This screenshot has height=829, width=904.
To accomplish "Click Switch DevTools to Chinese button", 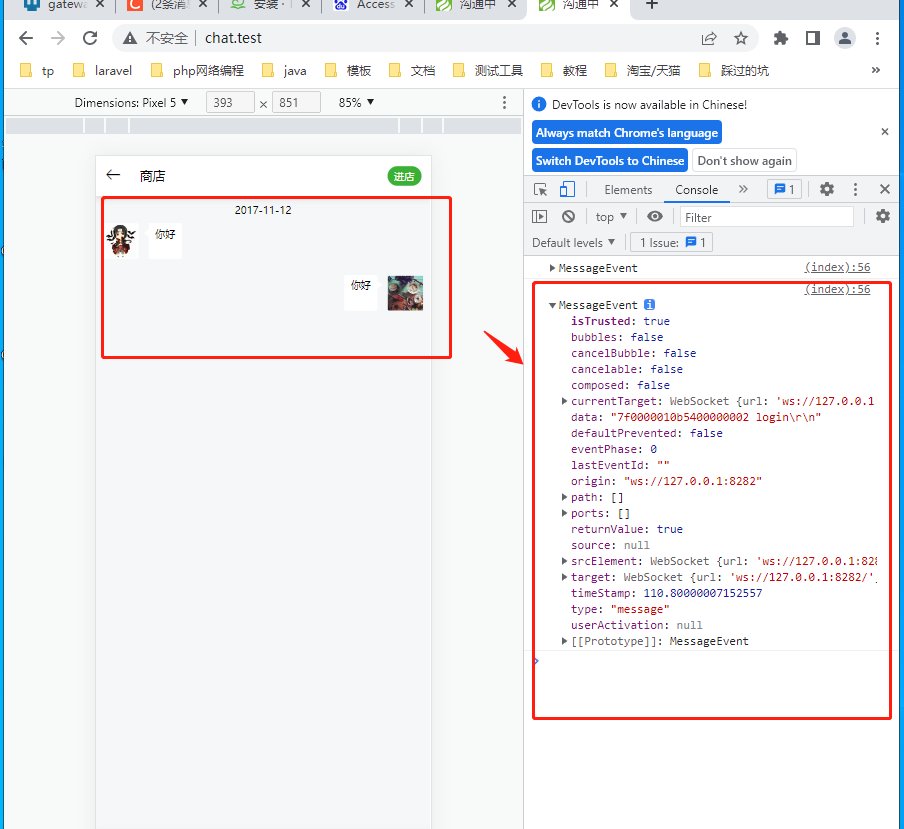I will 610,160.
